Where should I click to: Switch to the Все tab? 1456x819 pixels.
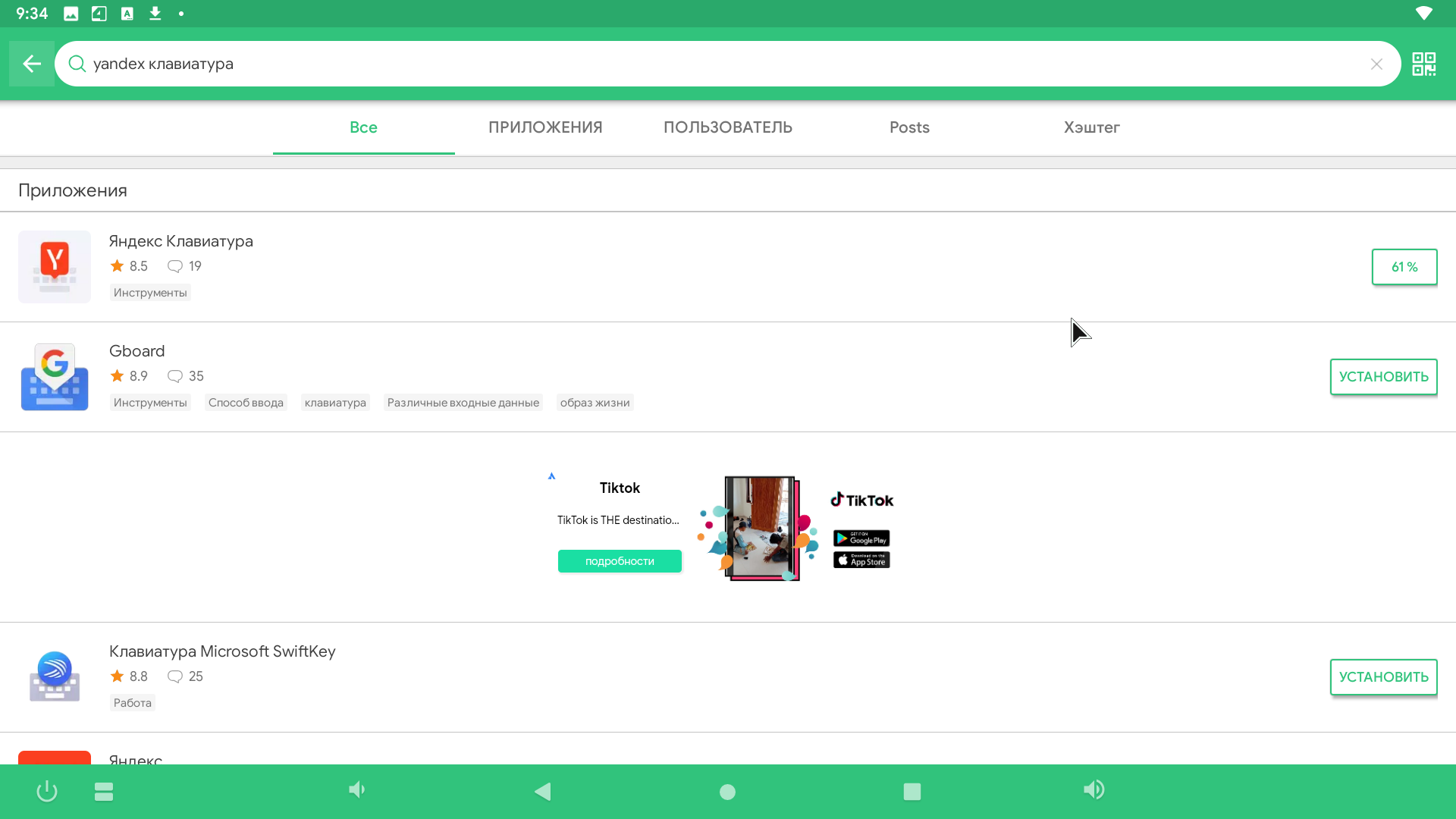363,127
